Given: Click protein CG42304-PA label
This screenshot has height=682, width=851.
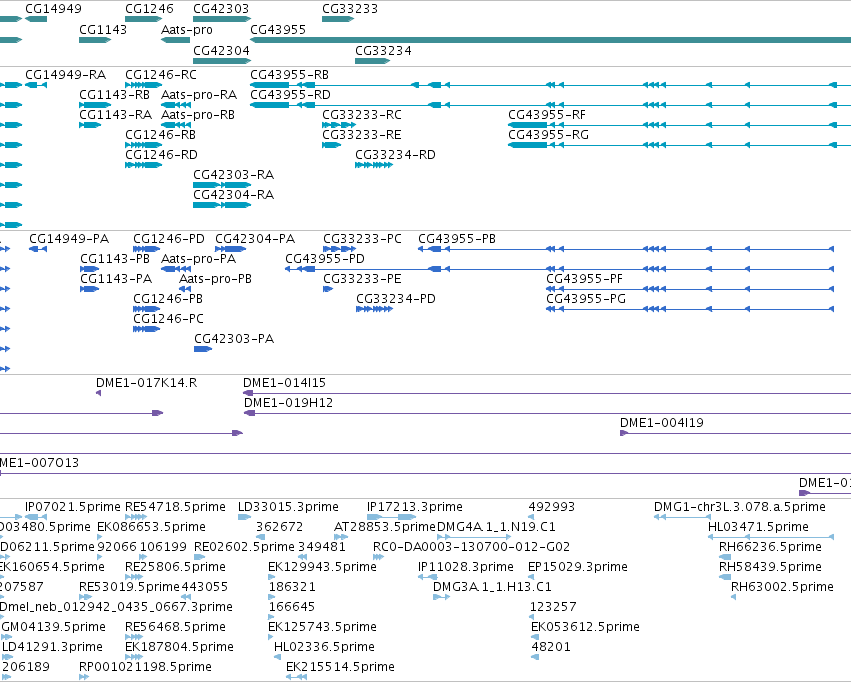Looking at the screenshot, I should click(255, 239).
